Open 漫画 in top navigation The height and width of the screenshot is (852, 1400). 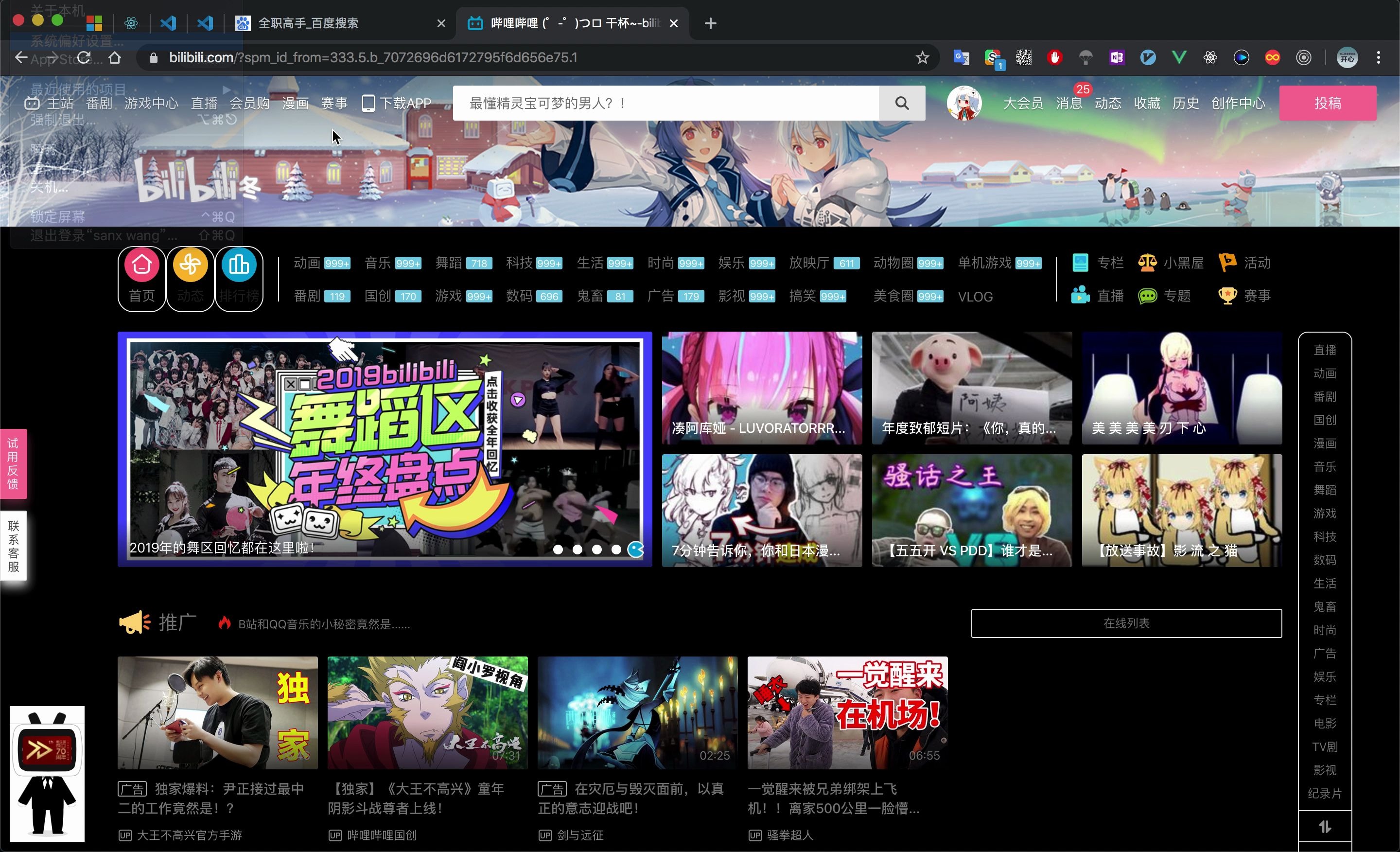coord(295,103)
